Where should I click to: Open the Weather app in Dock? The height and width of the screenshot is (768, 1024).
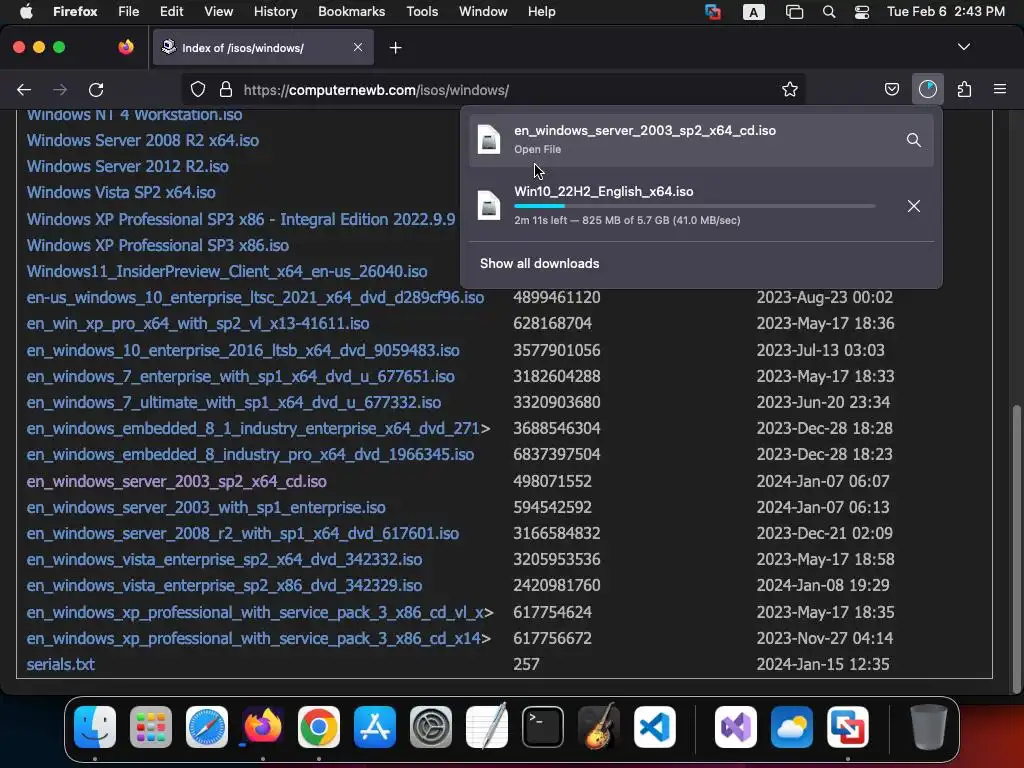(792, 727)
